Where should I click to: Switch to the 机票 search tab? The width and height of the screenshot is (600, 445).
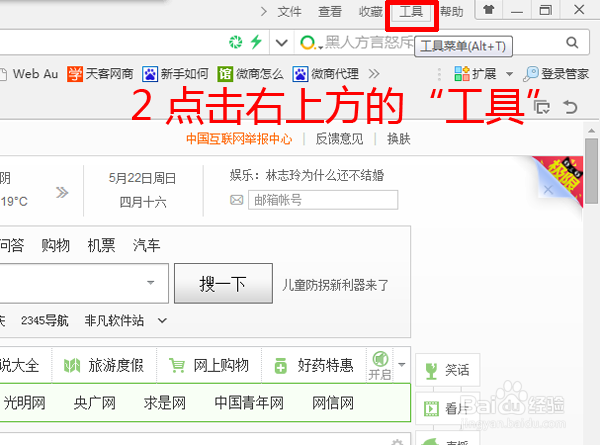101,245
